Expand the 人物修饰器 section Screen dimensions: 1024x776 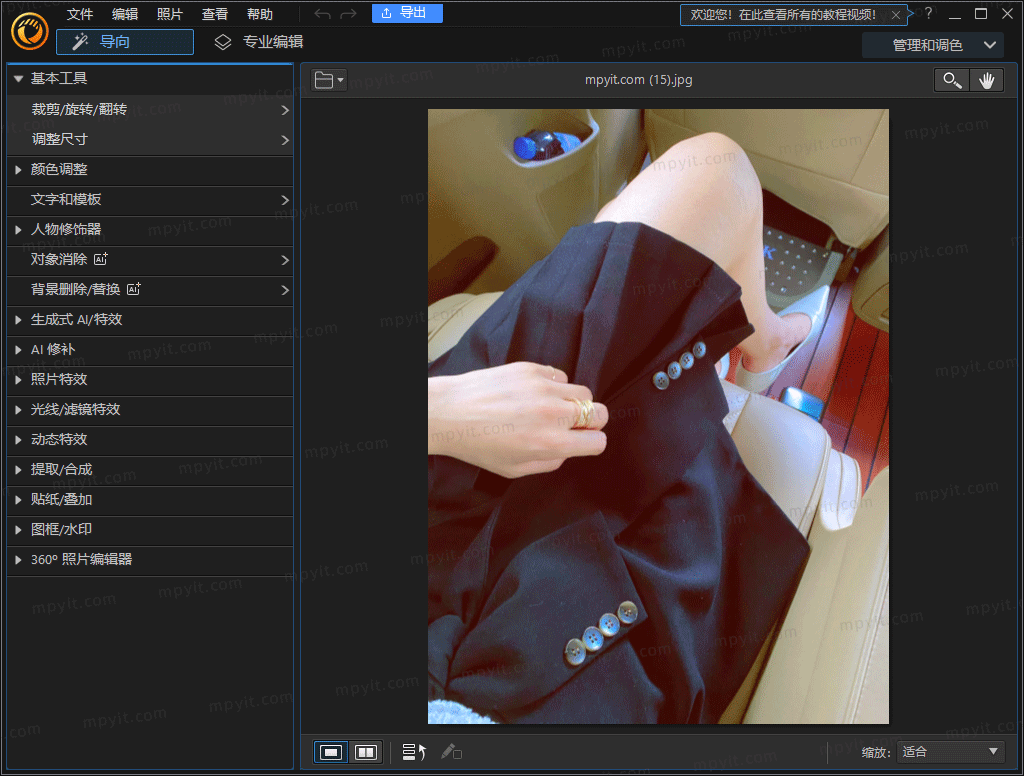tap(150, 230)
